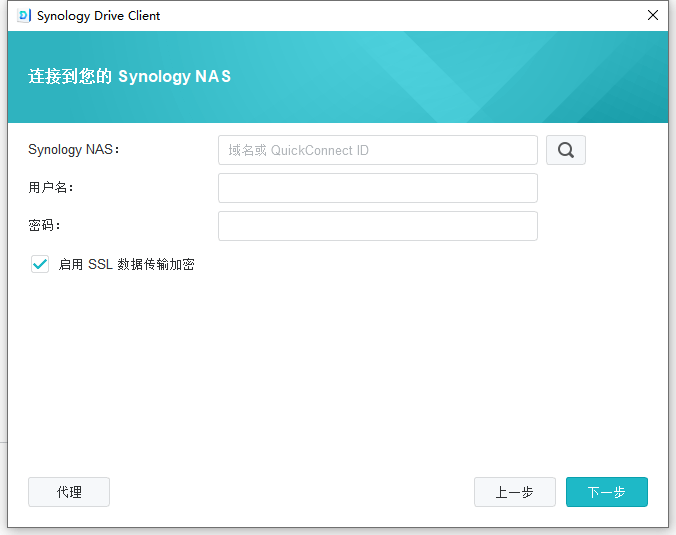Toggle the 启用 SSL 数据传输加密 checkbox

pyautogui.click(x=40, y=264)
